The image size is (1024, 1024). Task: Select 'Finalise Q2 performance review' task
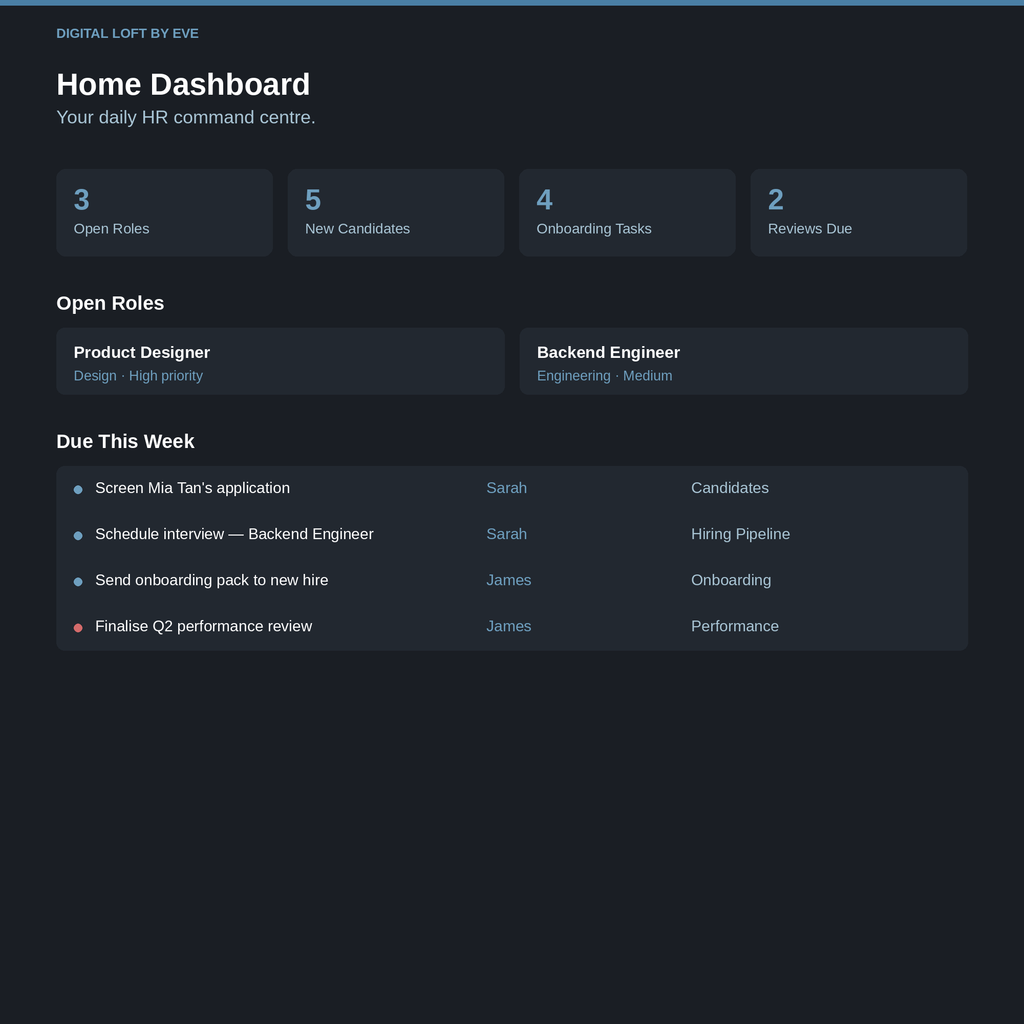click(204, 626)
